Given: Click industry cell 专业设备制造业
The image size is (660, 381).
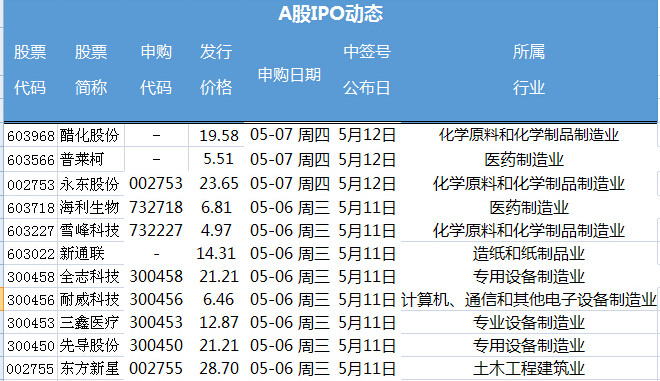Looking at the screenshot, I should point(529,322).
